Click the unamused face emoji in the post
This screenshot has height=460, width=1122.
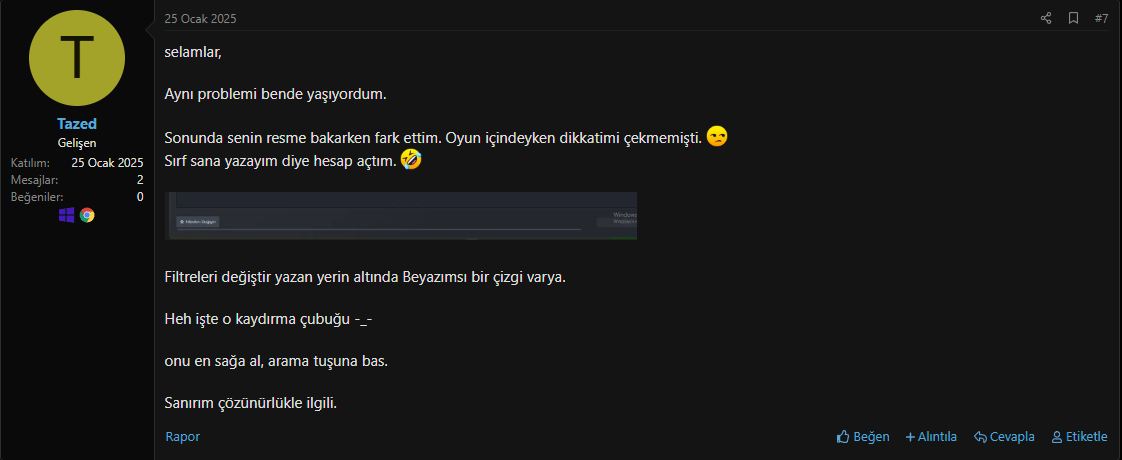click(717, 137)
